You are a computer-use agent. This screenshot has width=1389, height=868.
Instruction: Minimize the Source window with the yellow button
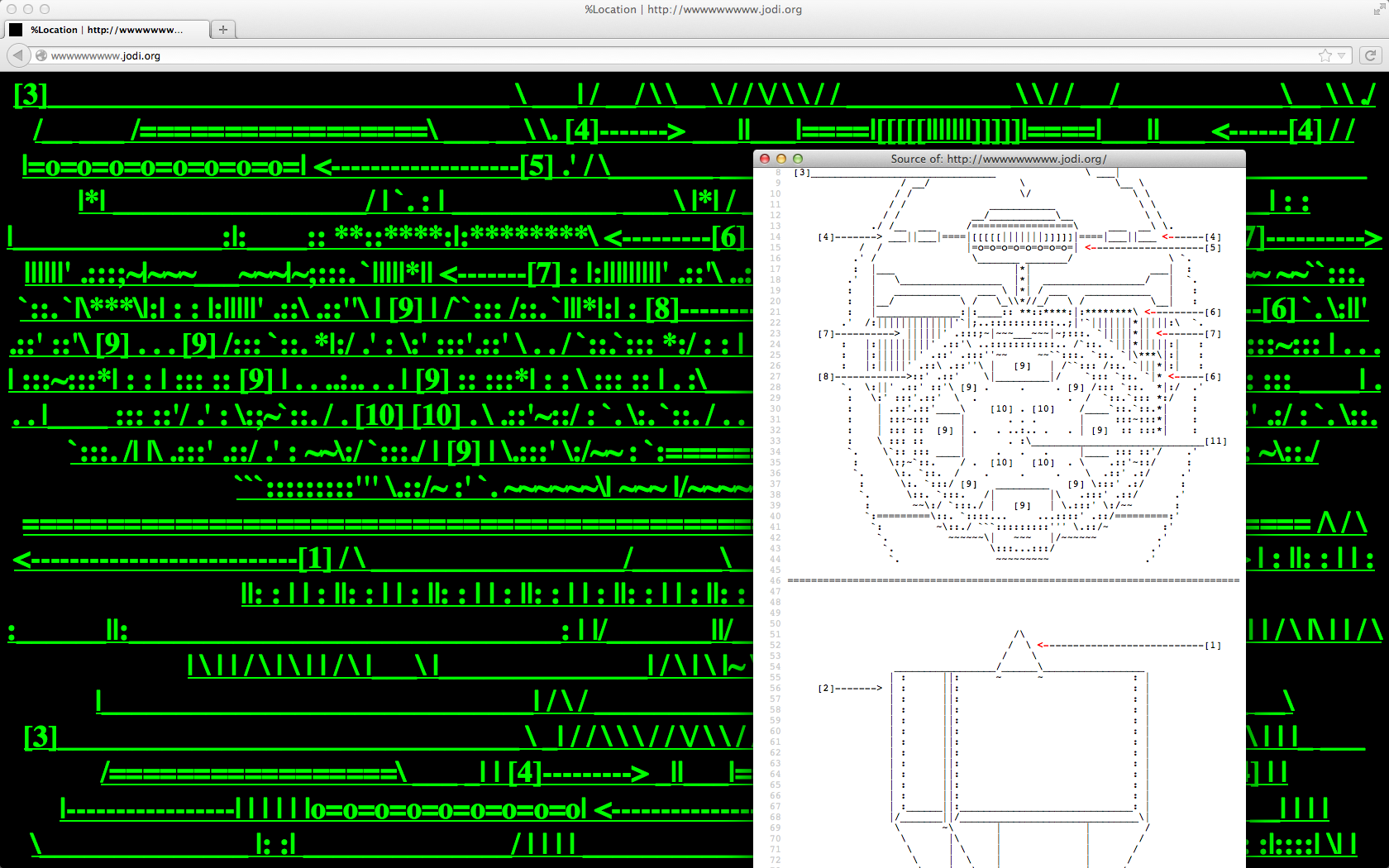[x=781, y=159]
